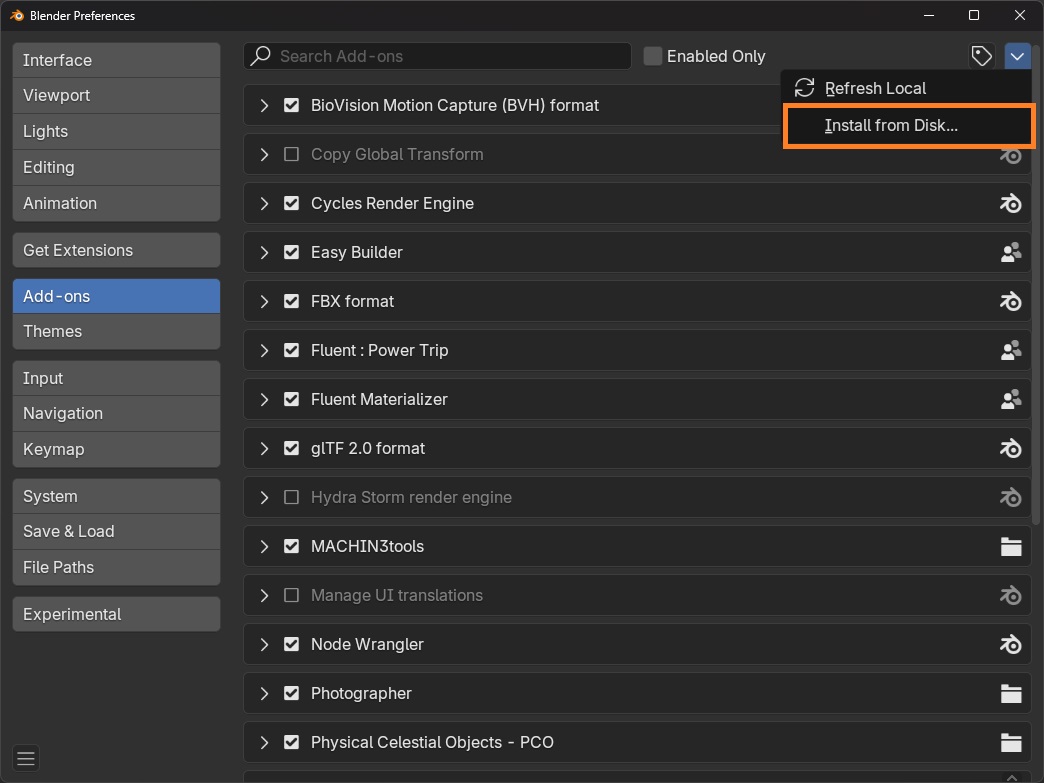The image size is (1044, 783).
Task: Expand Cycles Render Engine details
Action: pos(264,203)
